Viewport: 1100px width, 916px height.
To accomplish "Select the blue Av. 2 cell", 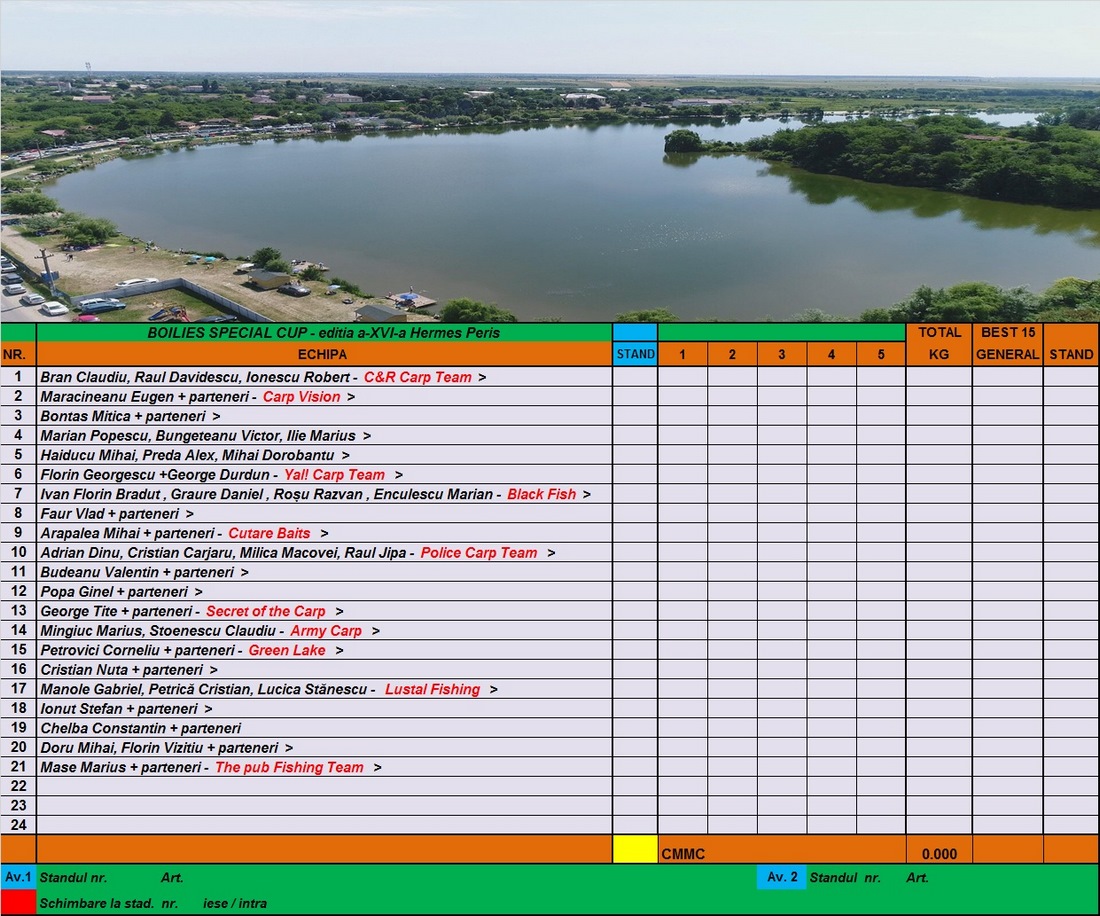I will click(x=781, y=877).
